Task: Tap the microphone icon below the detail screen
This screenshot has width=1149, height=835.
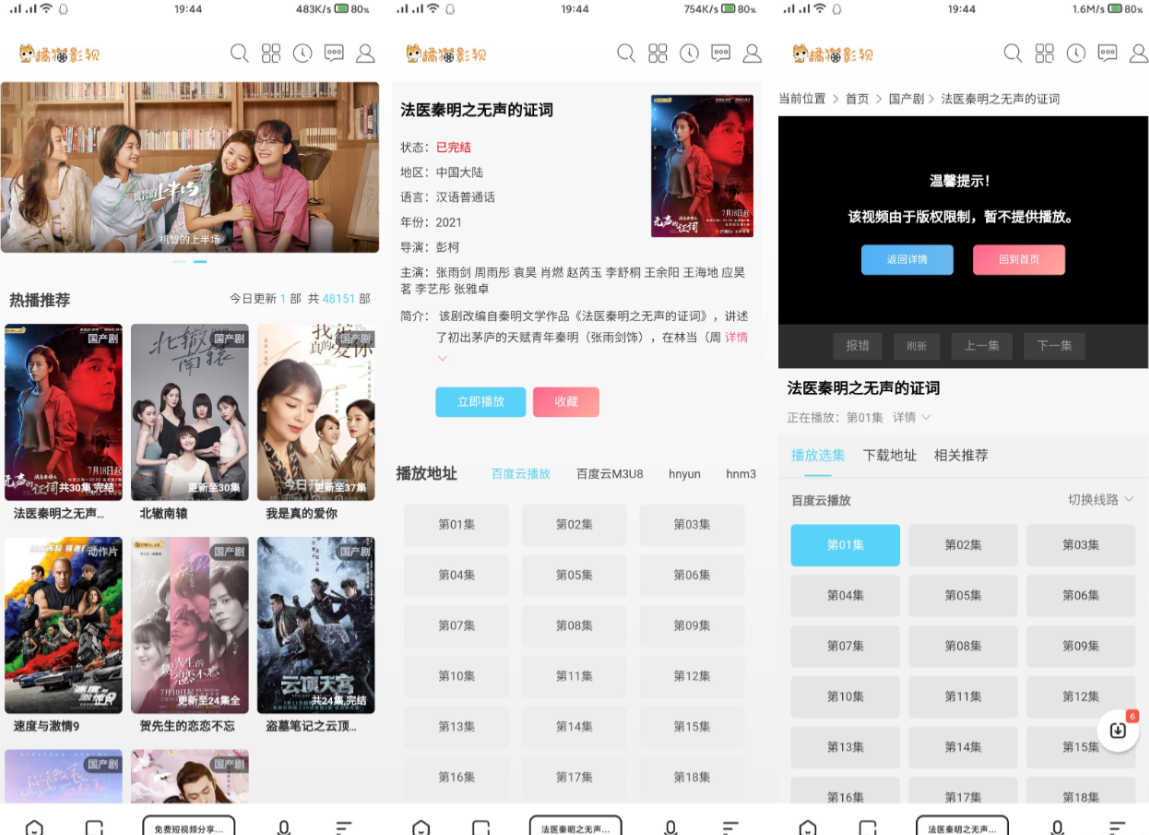Action: click(671, 828)
